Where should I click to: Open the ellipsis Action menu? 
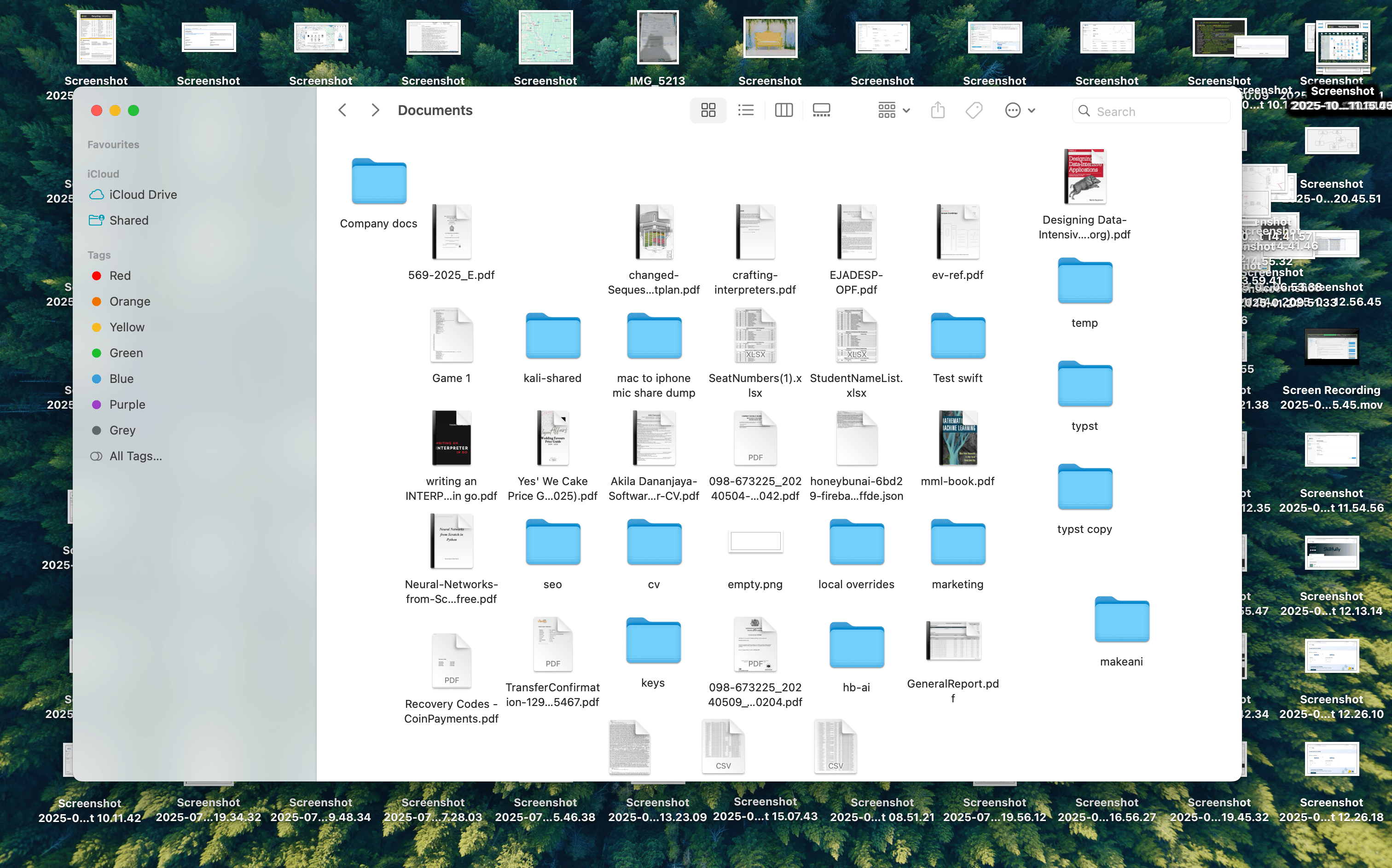(1020, 110)
